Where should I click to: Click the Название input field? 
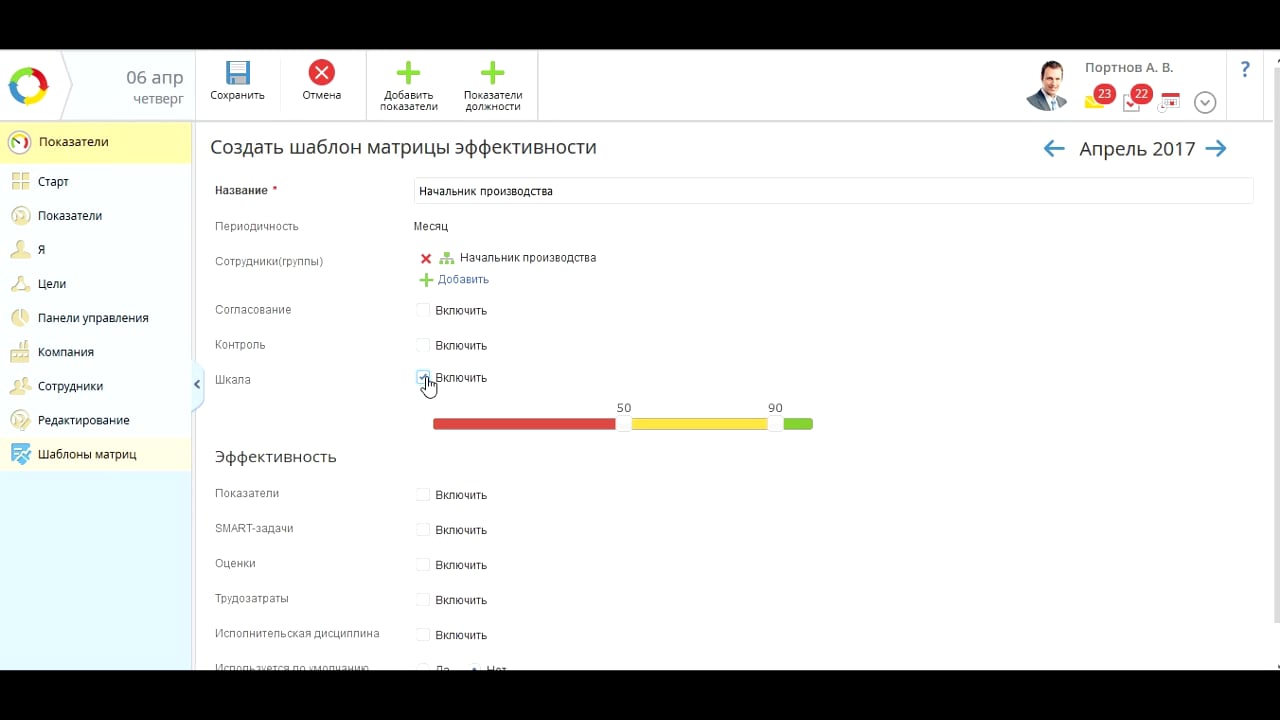[x=833, y=191]
